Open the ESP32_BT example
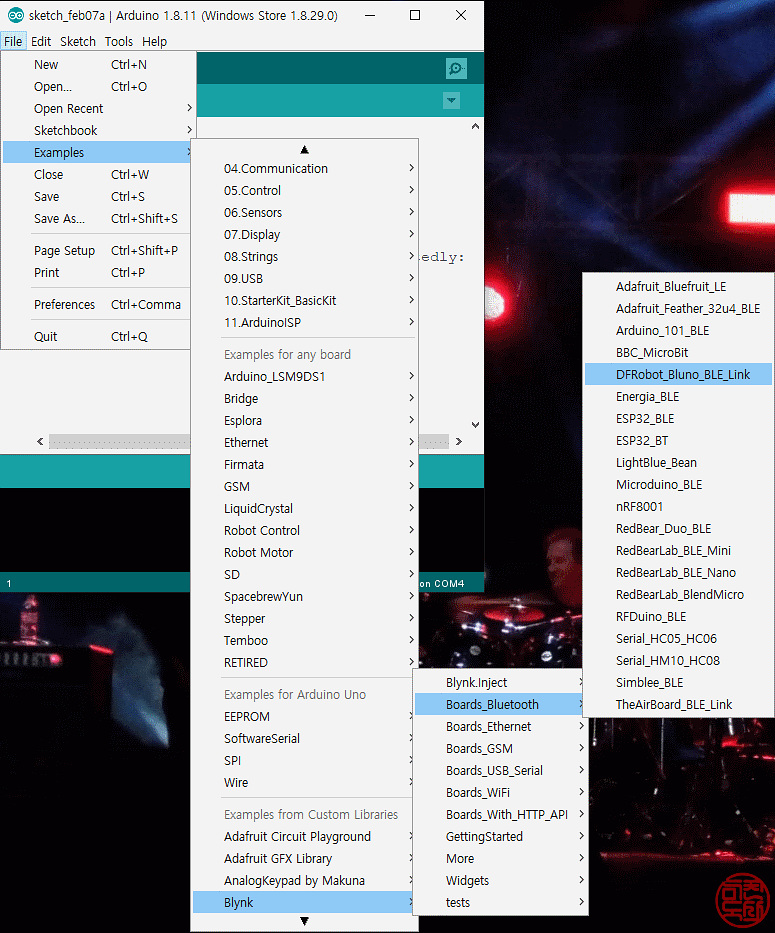 (x=678, y=441)
